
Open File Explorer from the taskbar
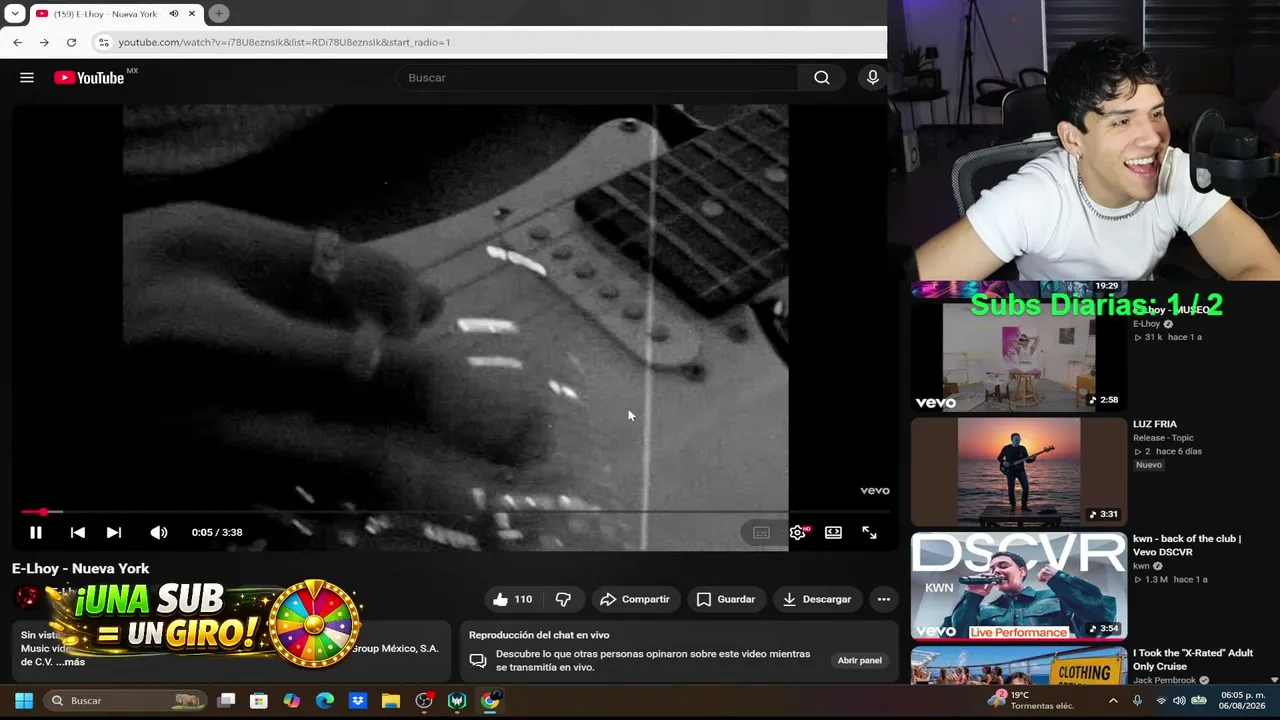391,701
